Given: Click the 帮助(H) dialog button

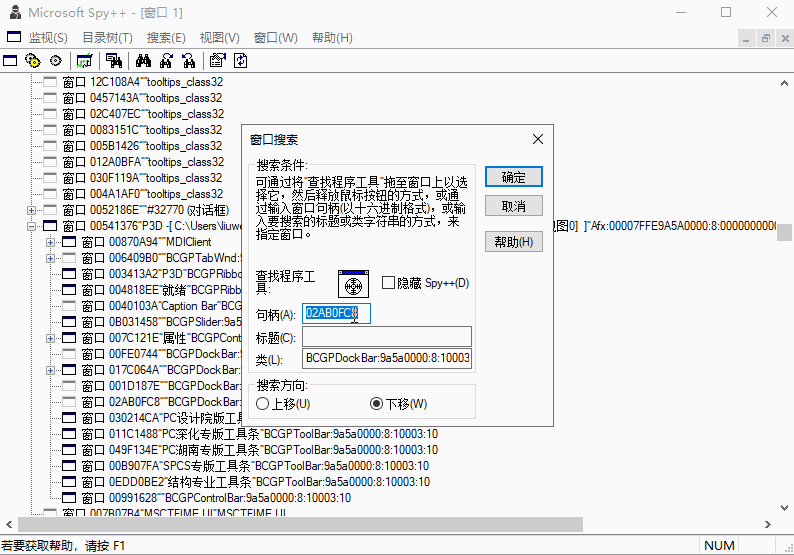Looking at the screenshot, I should (513, 242).
